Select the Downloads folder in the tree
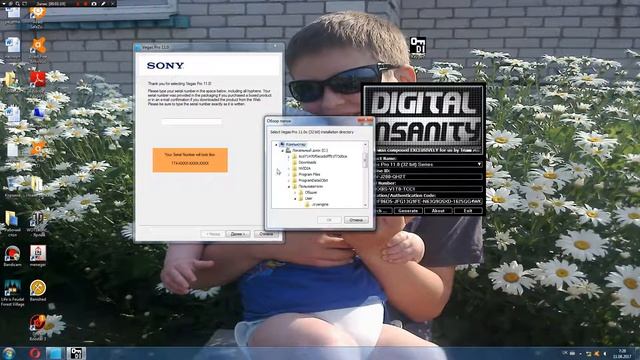640x360 pixels. (x=307, y=162)
